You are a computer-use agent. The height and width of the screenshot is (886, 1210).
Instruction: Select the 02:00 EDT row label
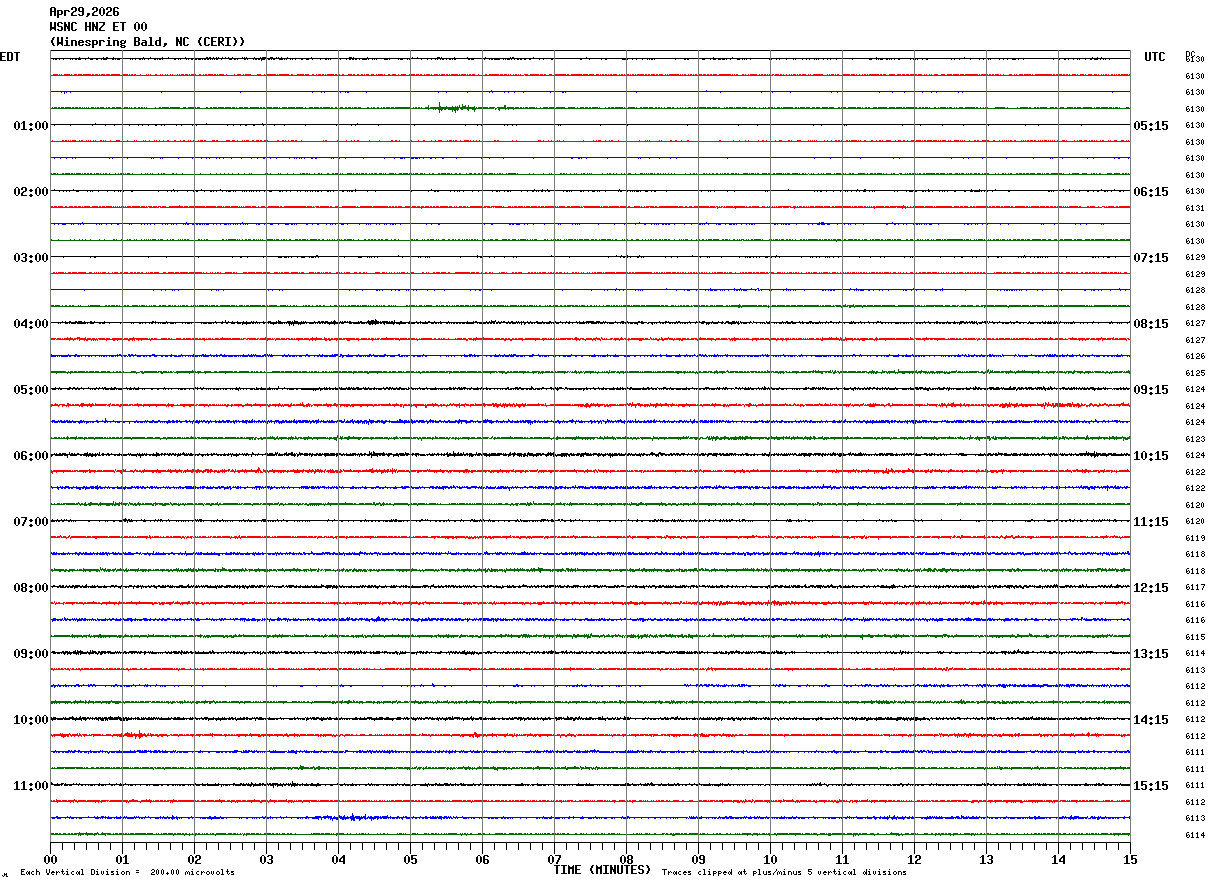31,192
